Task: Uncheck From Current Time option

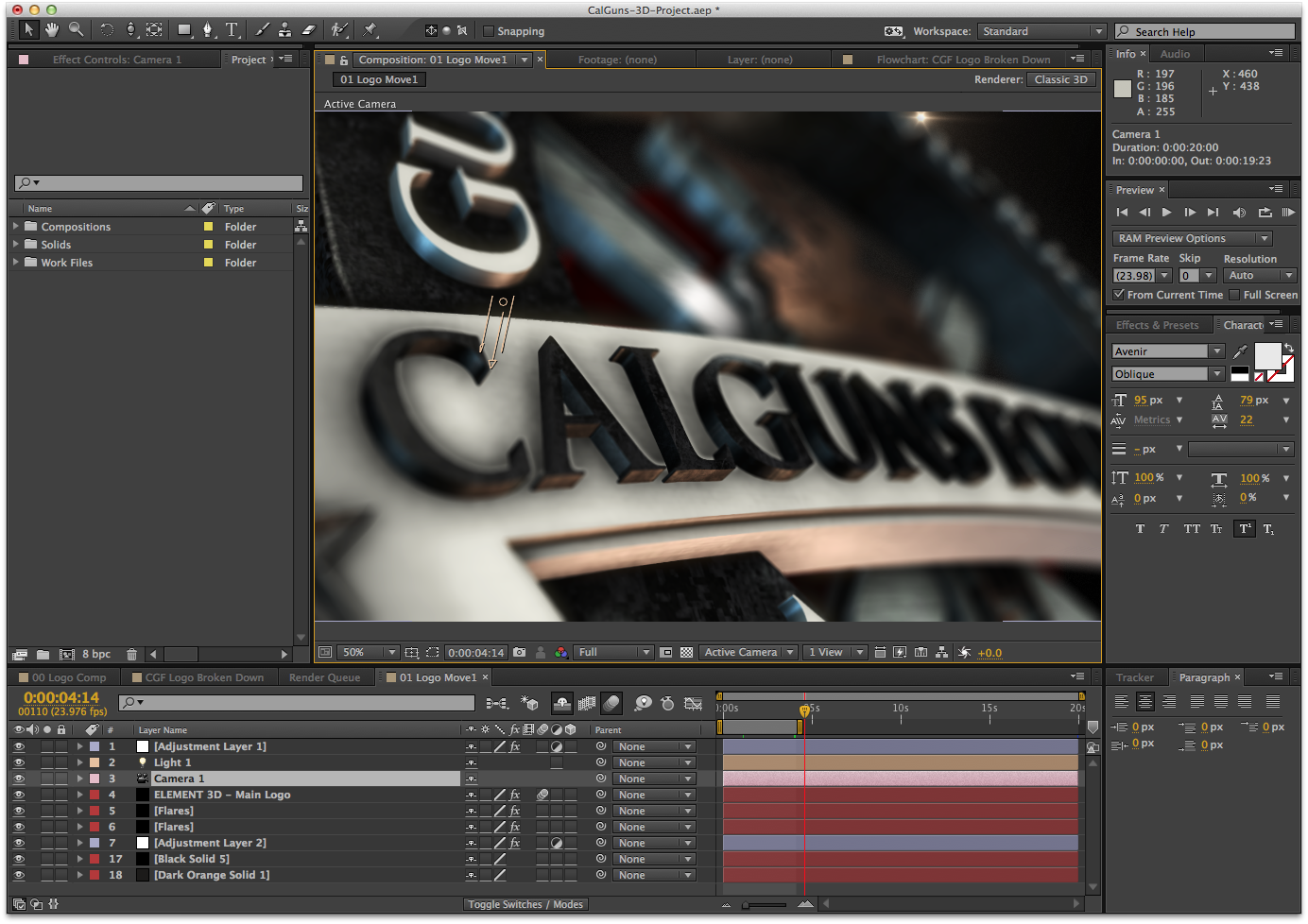Action: coord(1119,295)
